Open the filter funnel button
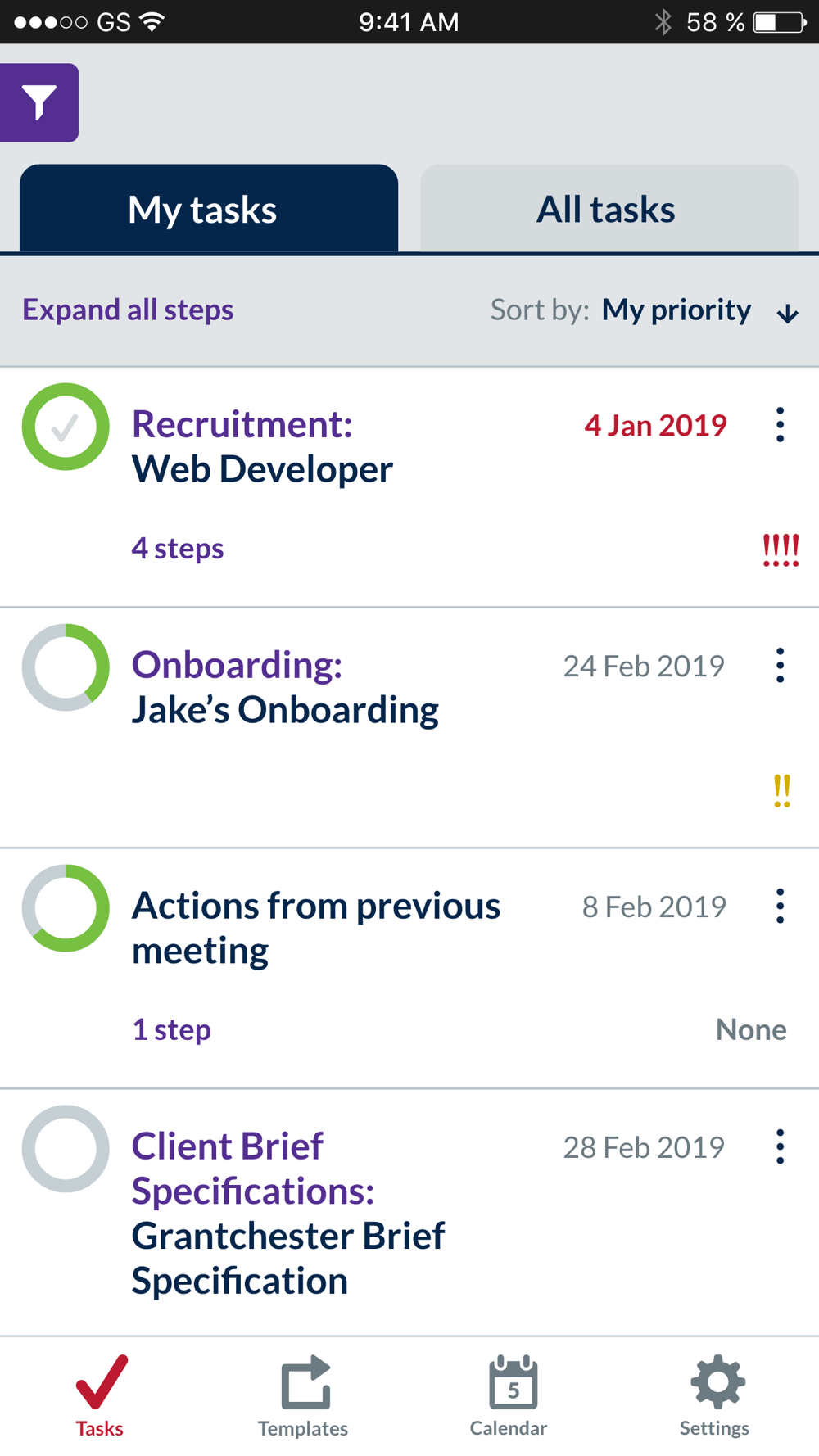This screenshot has width=819, height=1456. pyautogui.click(x=38, y=102)
